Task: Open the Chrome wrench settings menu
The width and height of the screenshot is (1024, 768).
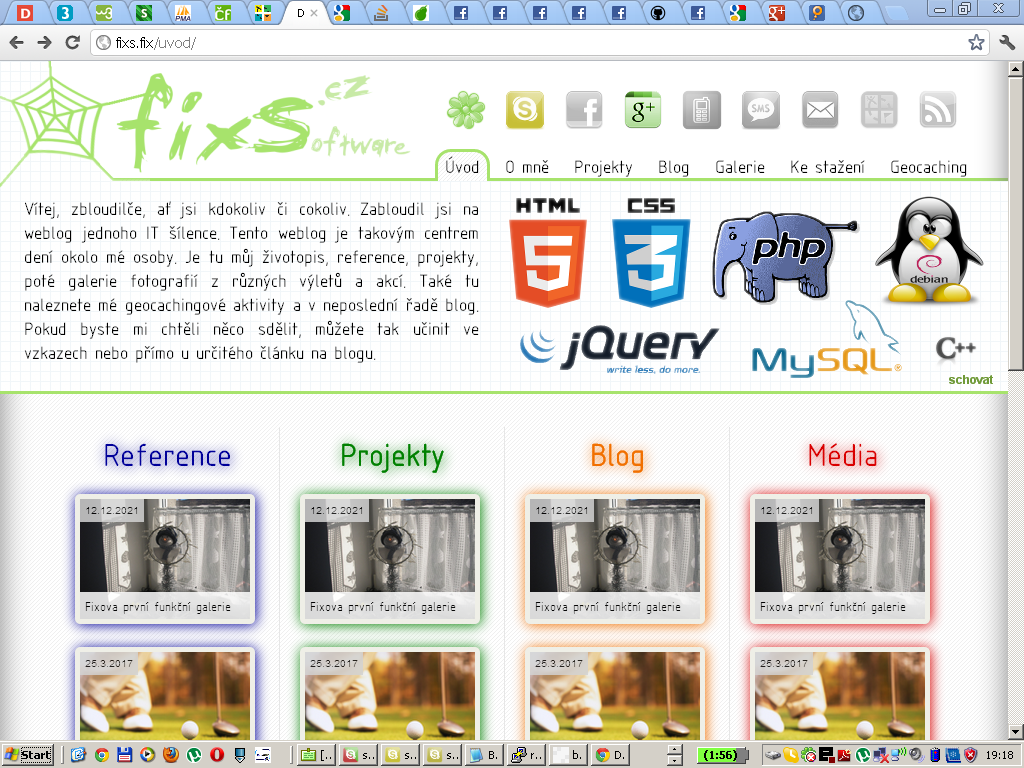Action: coord(1007,42)
